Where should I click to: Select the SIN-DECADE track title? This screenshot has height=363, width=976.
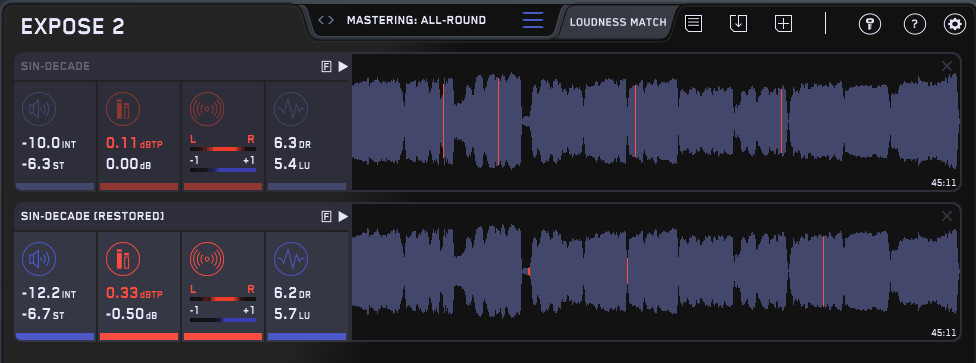click(55, 67)
